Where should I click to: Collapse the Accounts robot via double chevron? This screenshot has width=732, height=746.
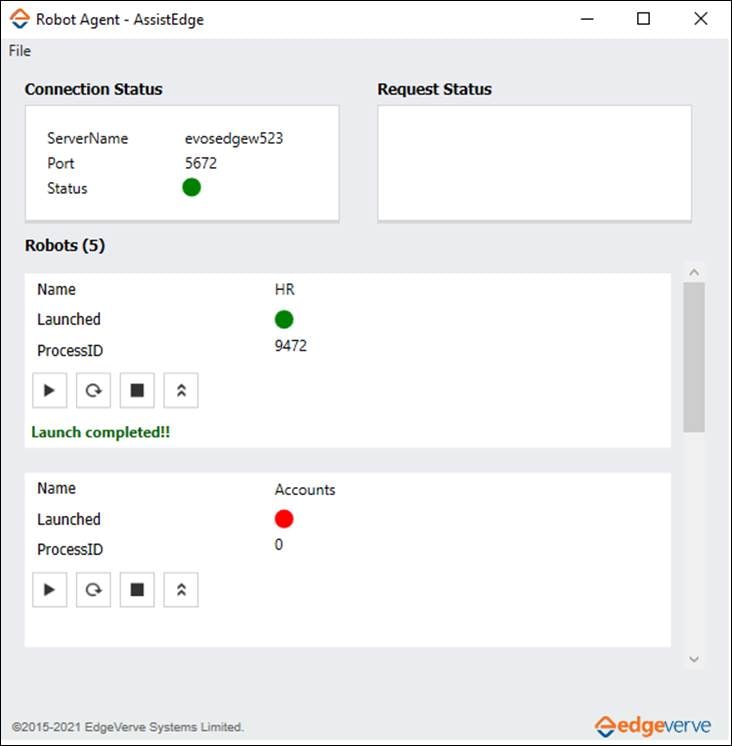[x=181, y=590]
